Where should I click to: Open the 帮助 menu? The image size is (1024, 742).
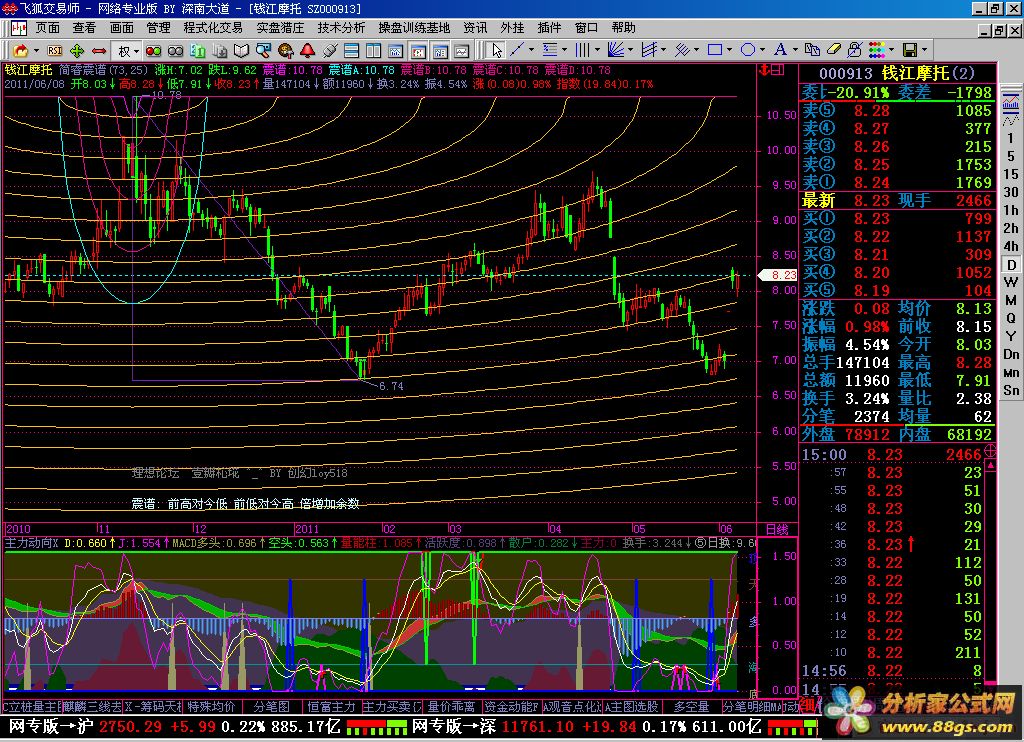(624, 27)
